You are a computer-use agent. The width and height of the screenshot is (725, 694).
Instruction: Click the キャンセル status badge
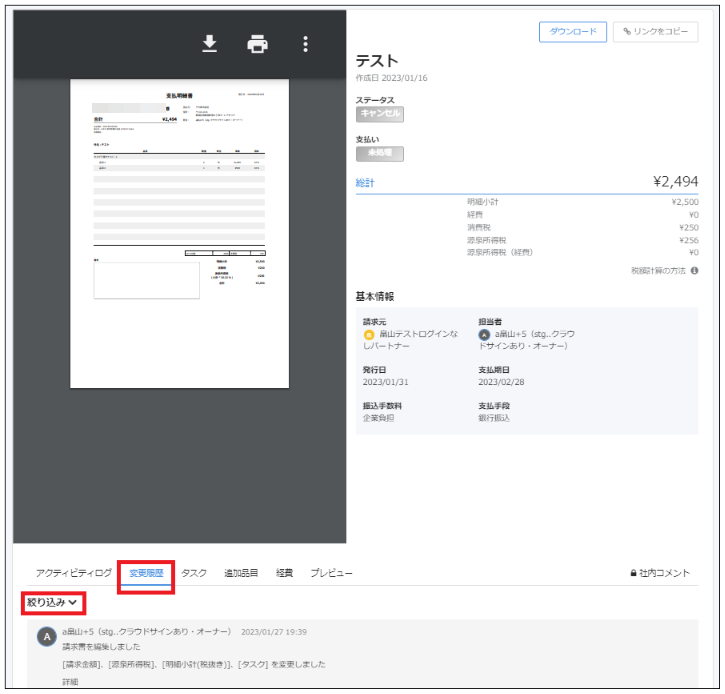click(380, 114)
